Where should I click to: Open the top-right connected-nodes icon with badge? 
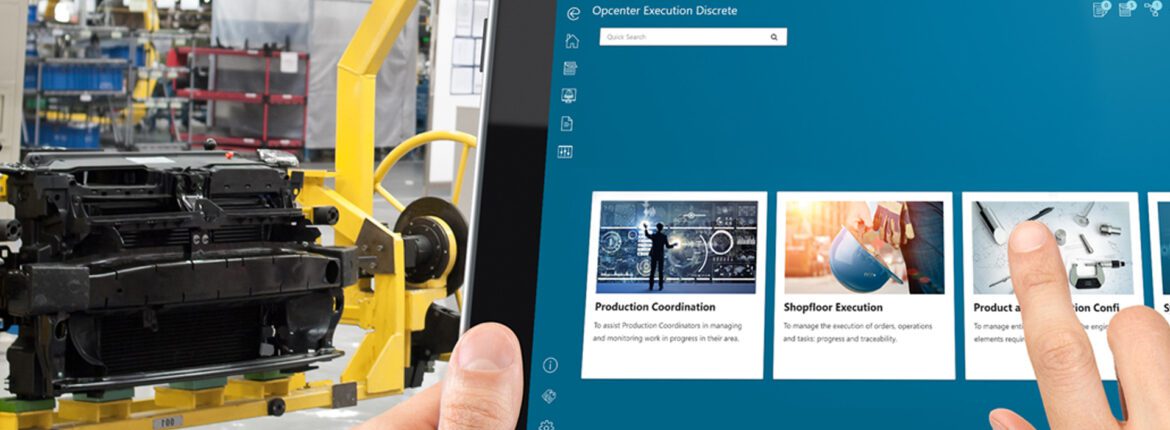[x=1153, y=8]
